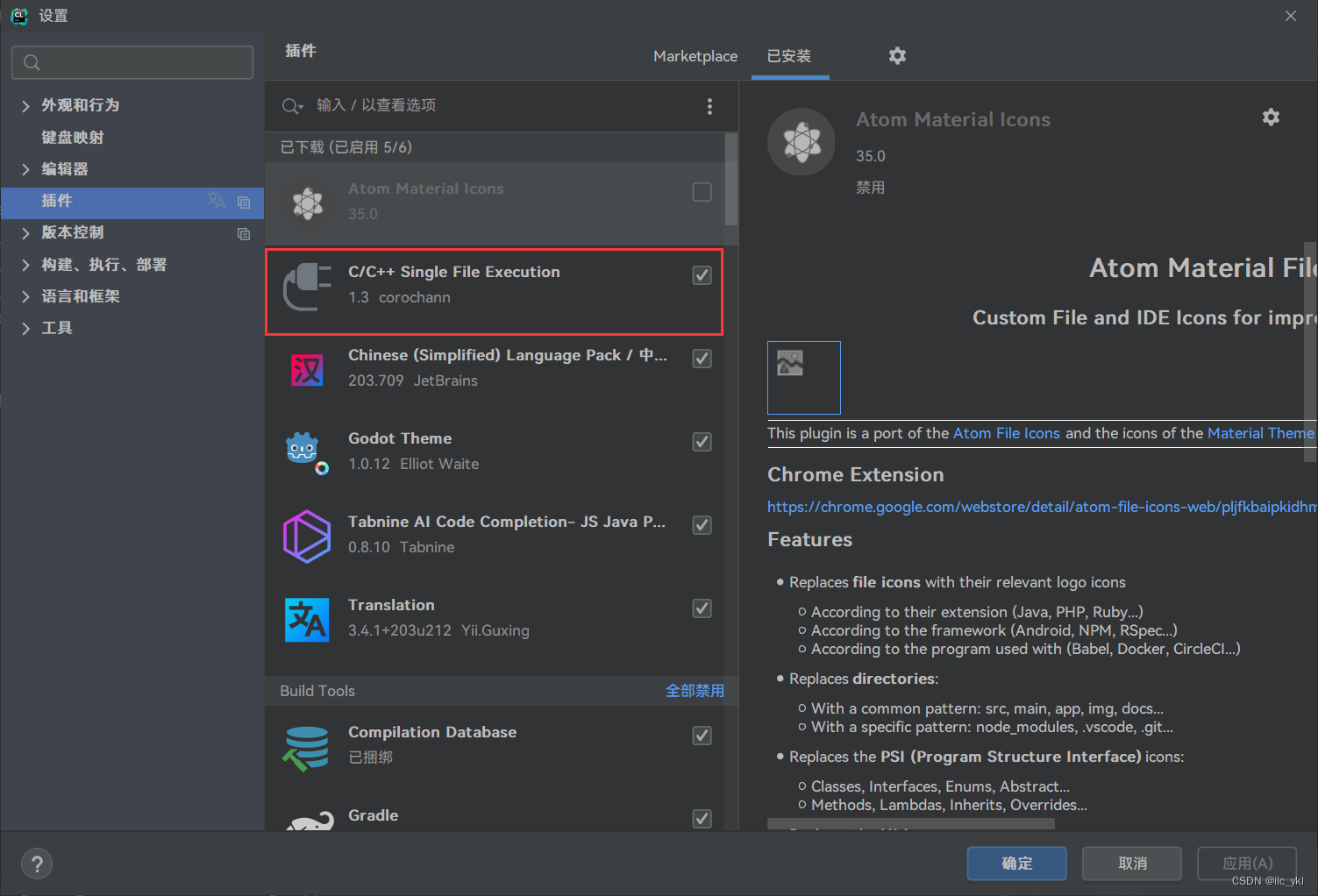The height and width of the screenshot is (896, 1318).
Task: Click the plugin list vertical scrollbar
Action: pyautogui.click(x=731, y=180)
